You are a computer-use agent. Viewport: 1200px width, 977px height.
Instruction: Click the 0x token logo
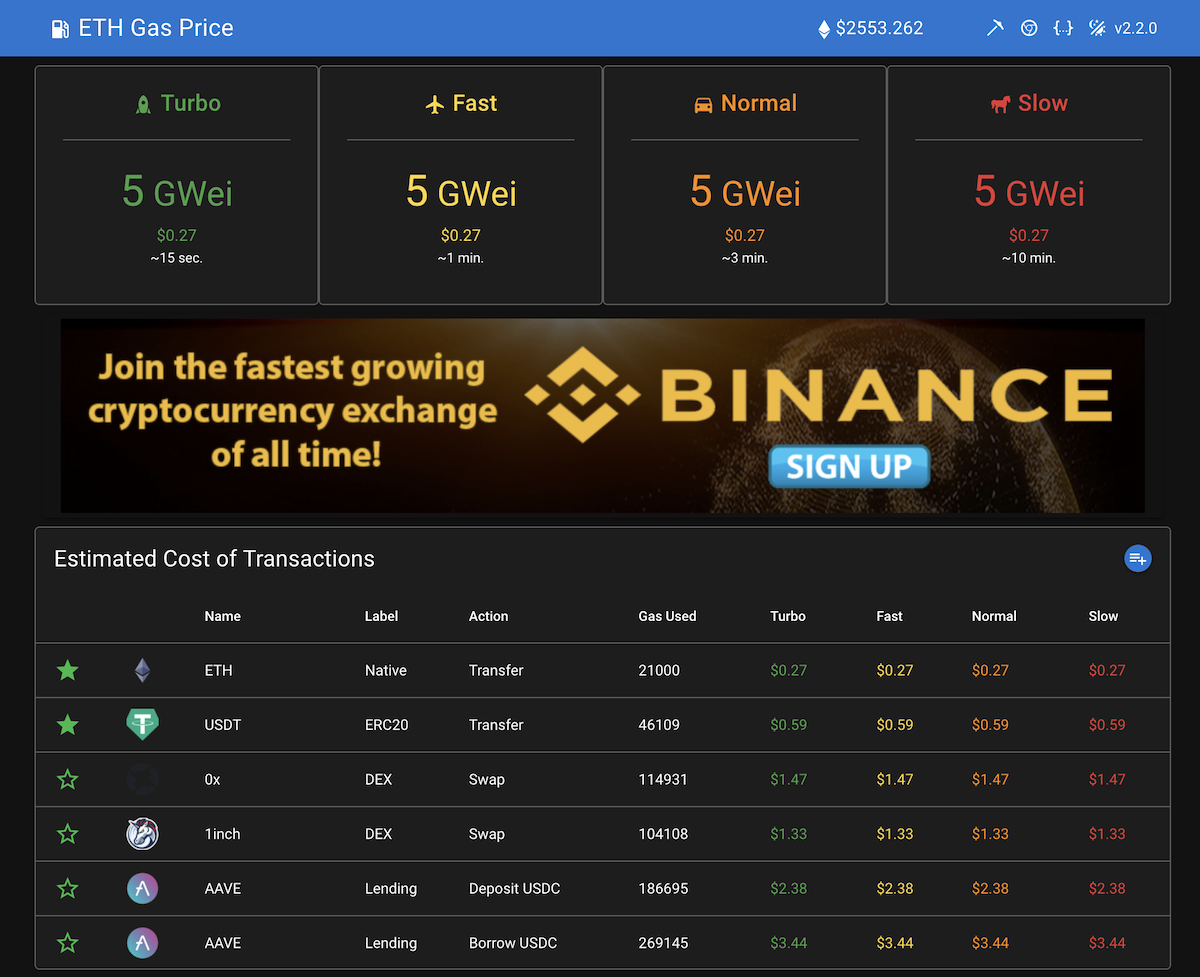click(x=142, y=779)
